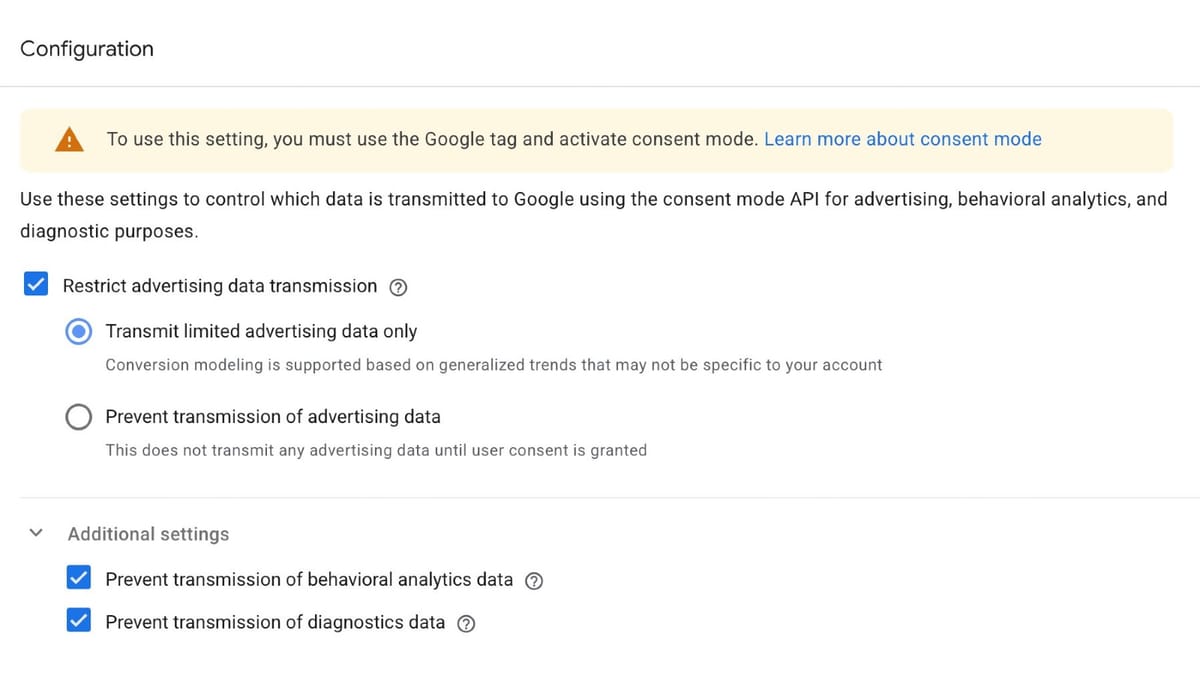Uncheck Restrict advertising data transmission

tap(36, 284)
